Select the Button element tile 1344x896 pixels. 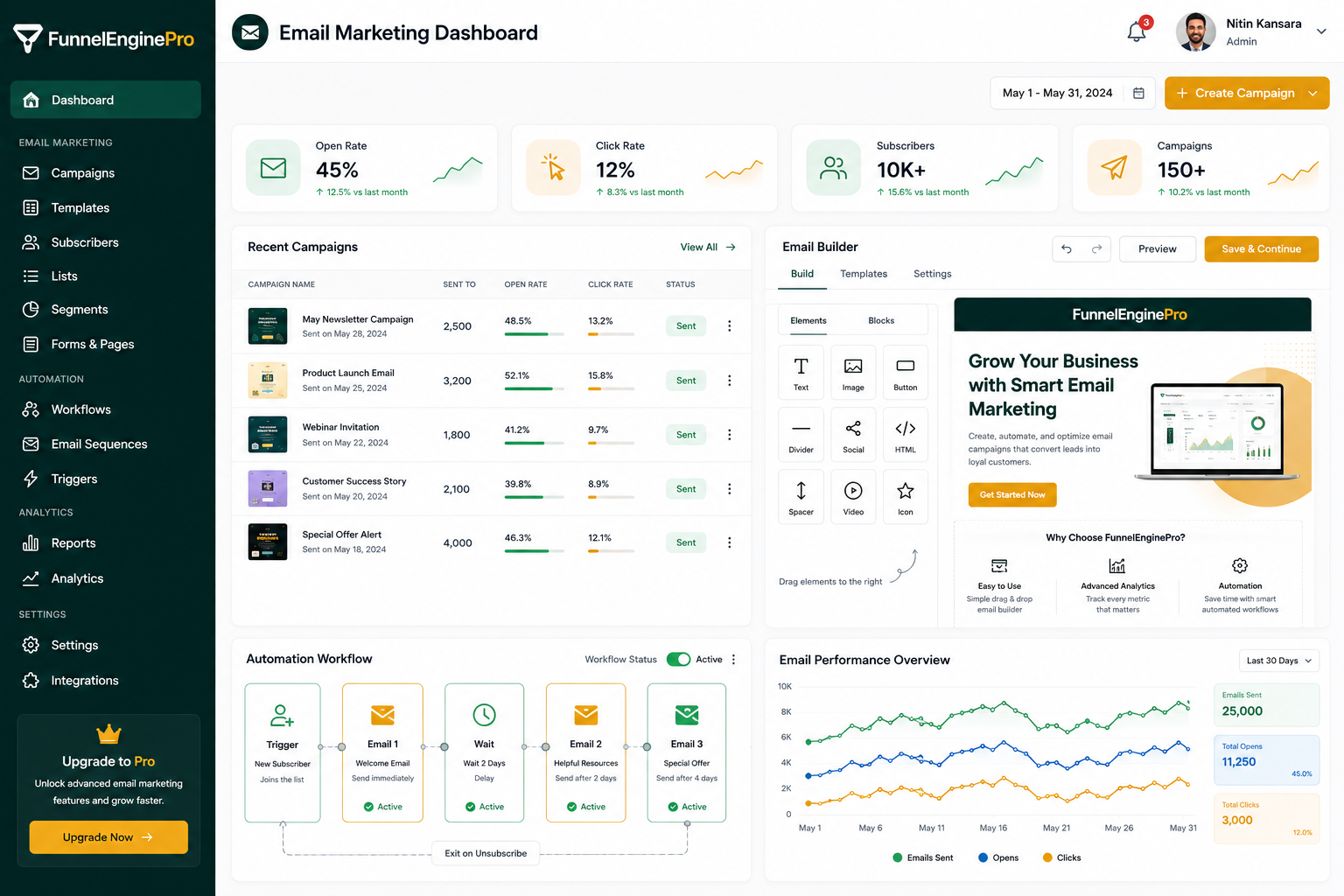click(x=906, y=373)
